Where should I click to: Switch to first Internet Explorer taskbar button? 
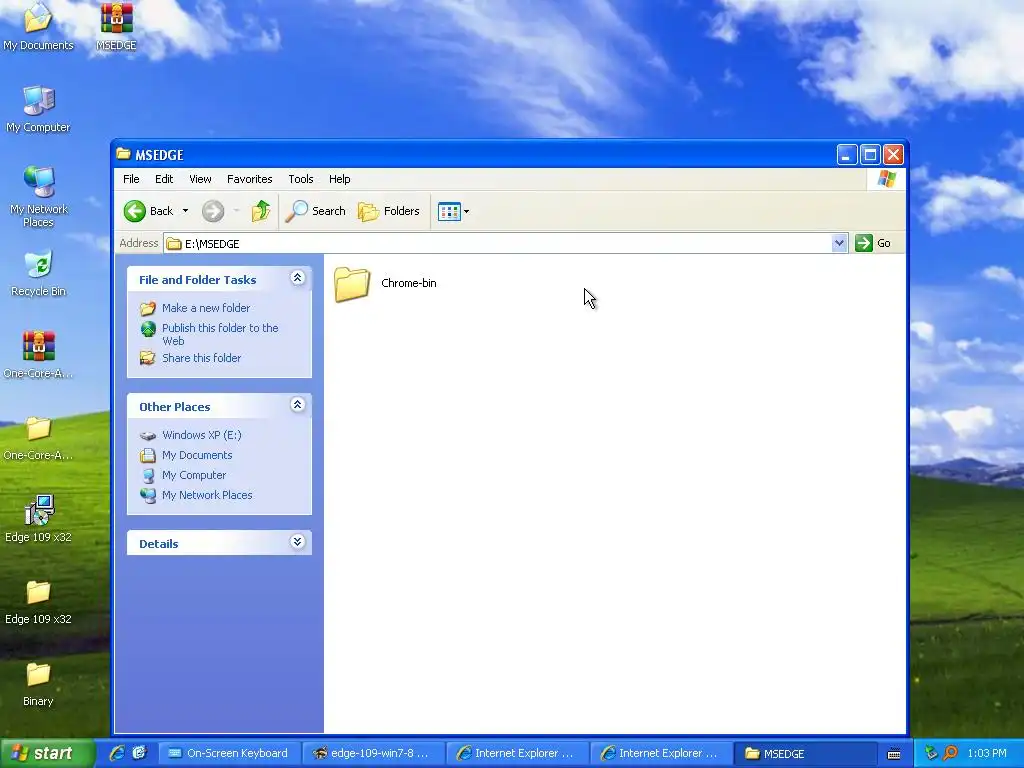click(x=517, y=754)
